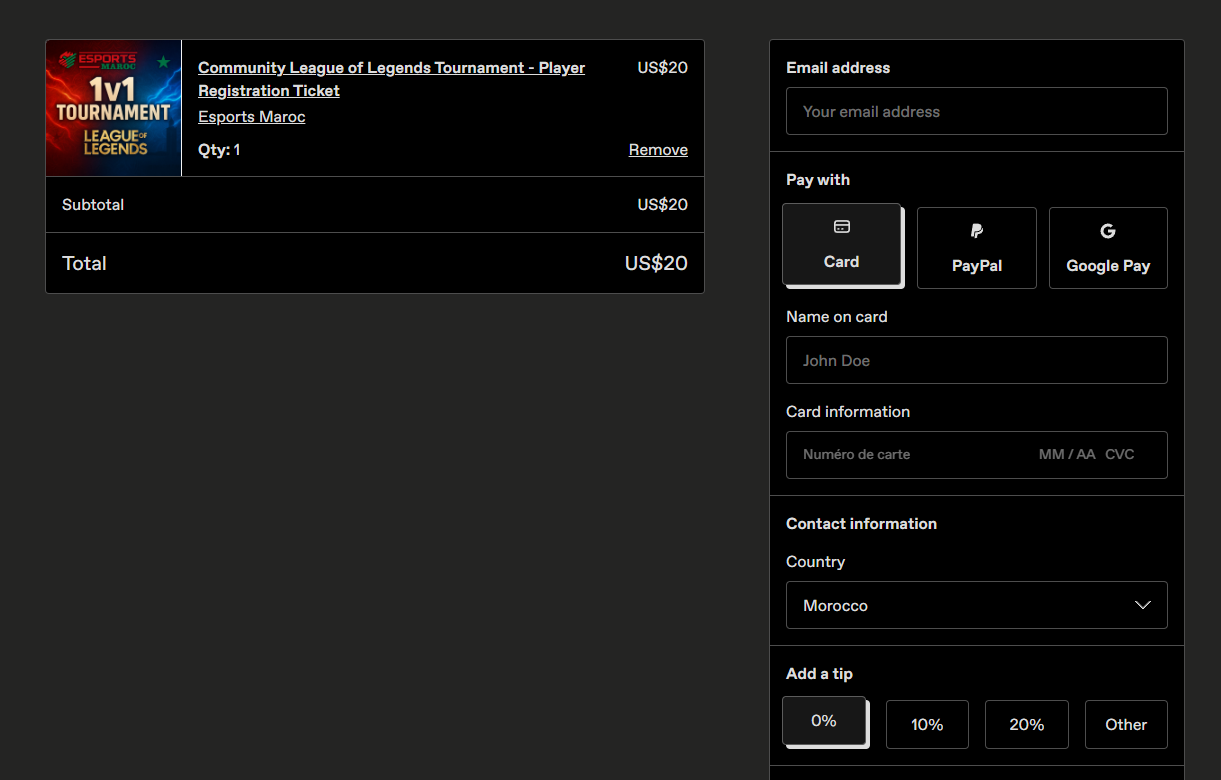Click the credit card icon

pyautogui.click(x=842, y=227)
